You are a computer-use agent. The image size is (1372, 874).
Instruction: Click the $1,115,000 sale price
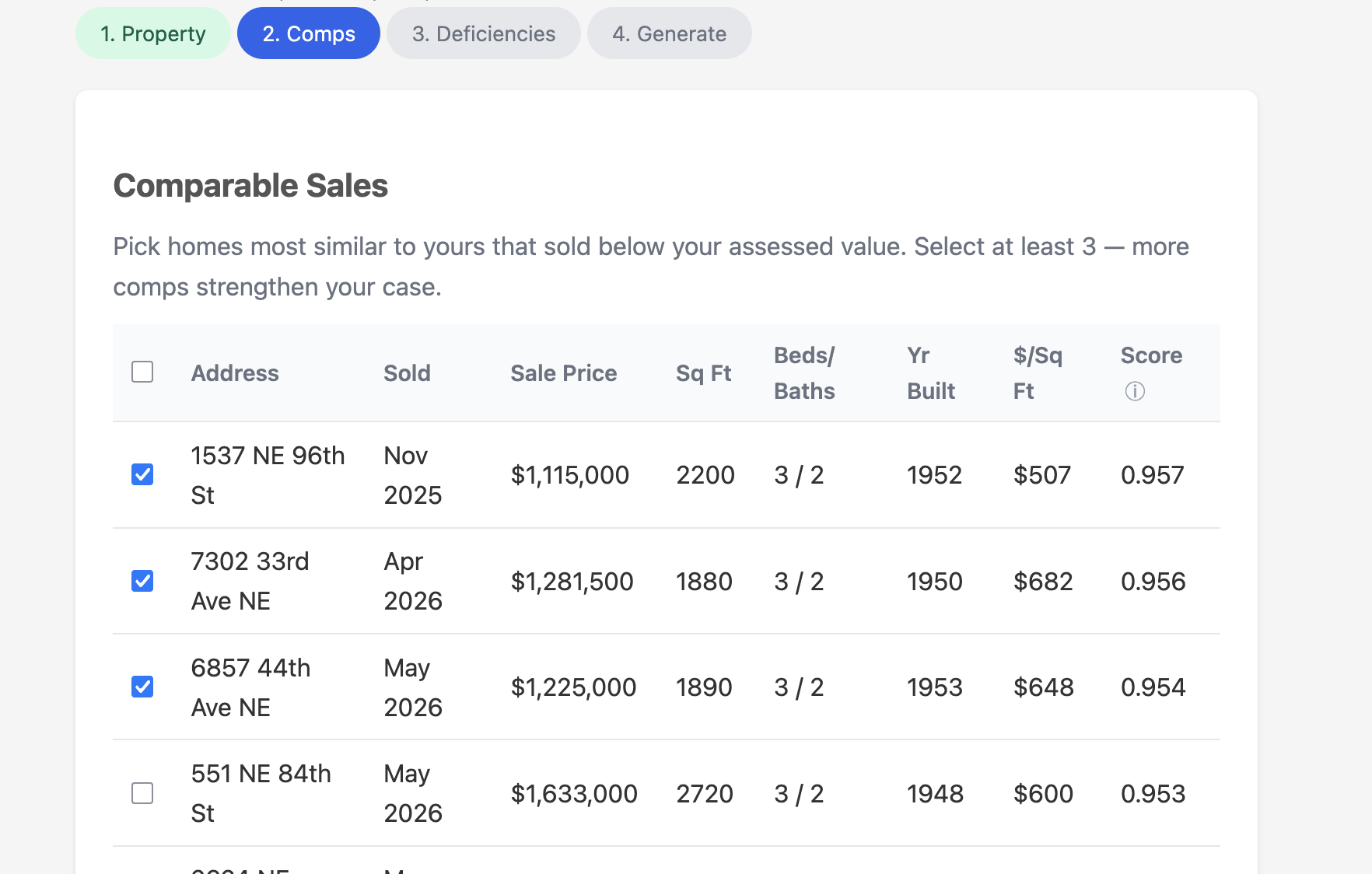pyautogui.click(x=570, y=475)
